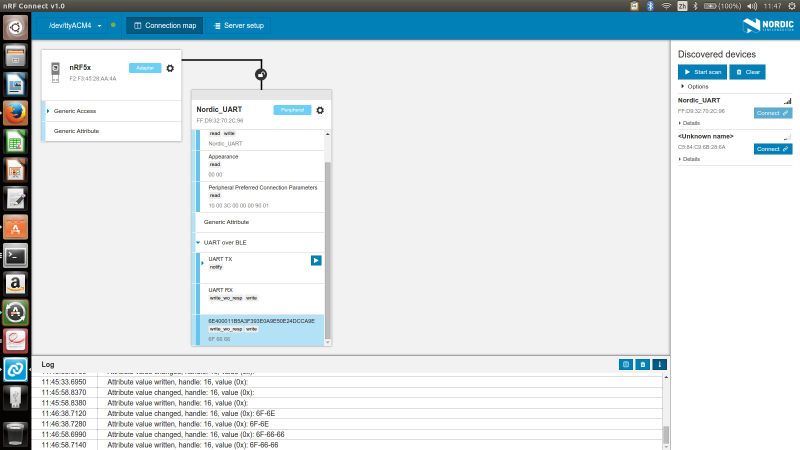
Task: Click value 6F 66 66 in highlighted characteristic
Action: tap(219, 339)
